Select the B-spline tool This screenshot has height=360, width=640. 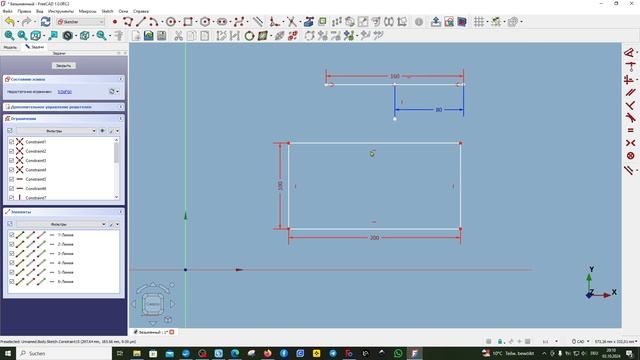click(x=239, y=22)
